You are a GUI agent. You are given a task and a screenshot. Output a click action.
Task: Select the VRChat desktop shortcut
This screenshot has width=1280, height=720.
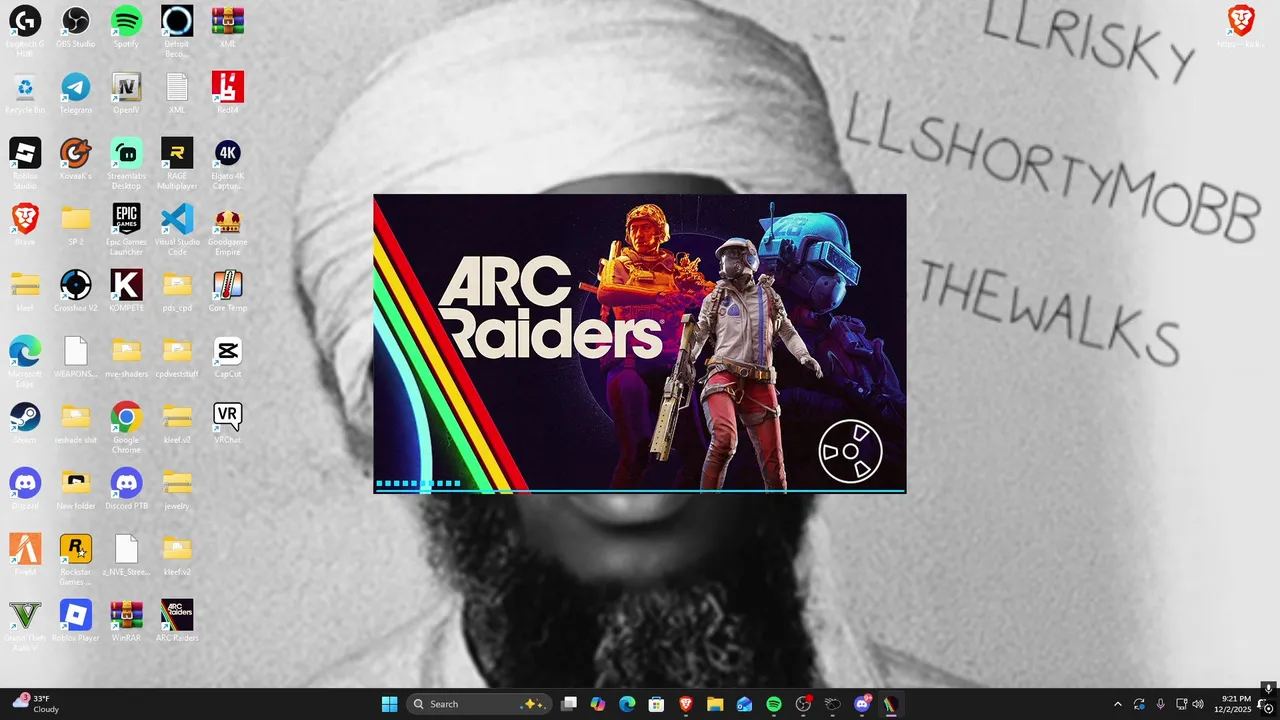point(228,423)
